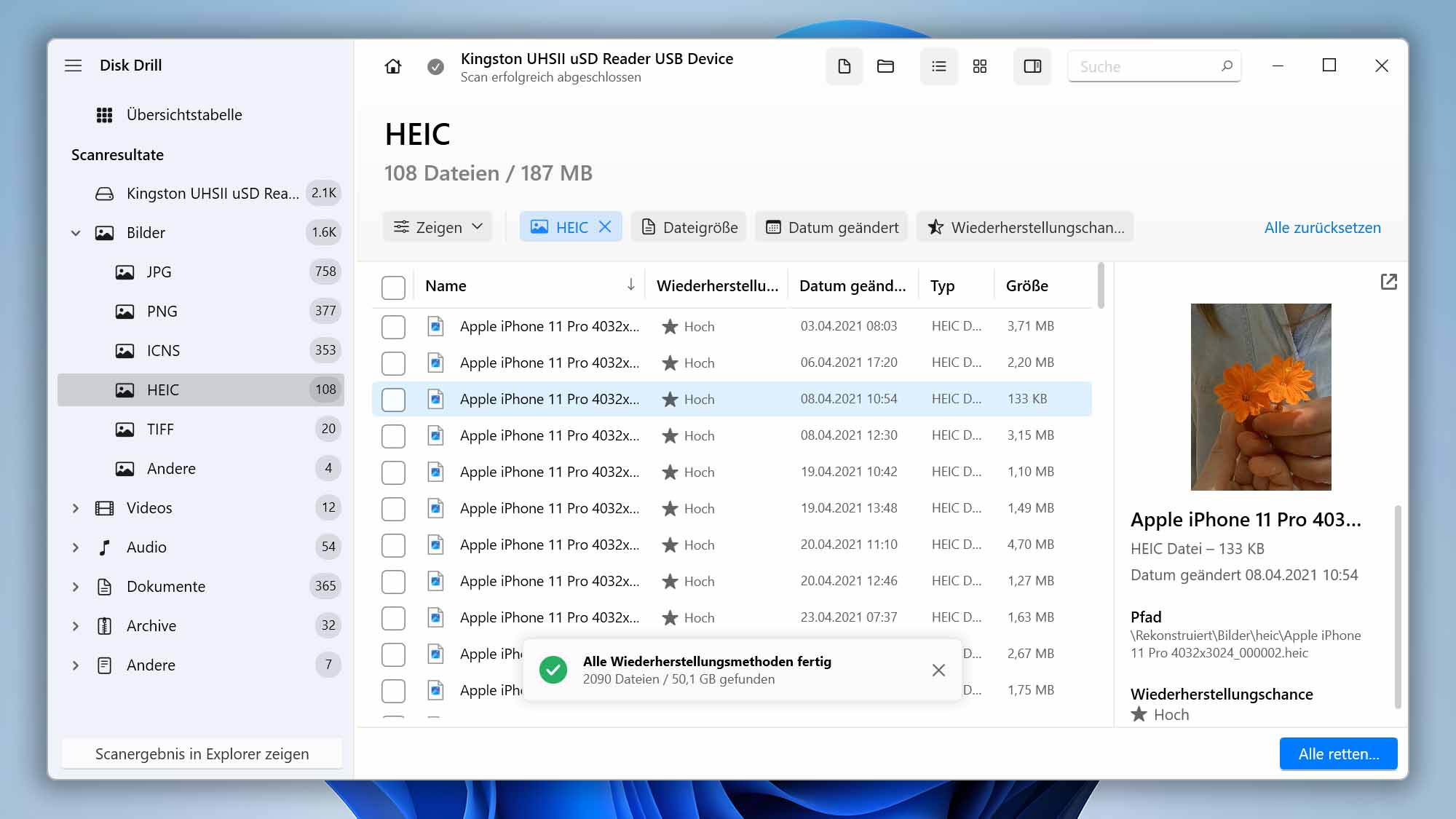This screenshot has height=819, width=1456.
Task: Click the preview panel vertical scrollbar
Action: (1397, 606)
